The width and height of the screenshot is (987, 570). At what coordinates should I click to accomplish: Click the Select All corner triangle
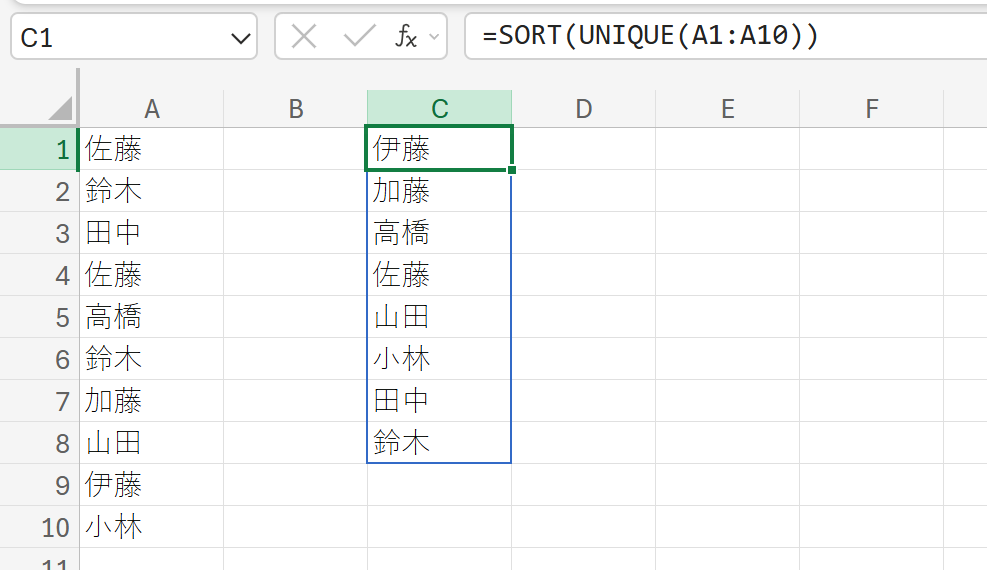(61, 108)
